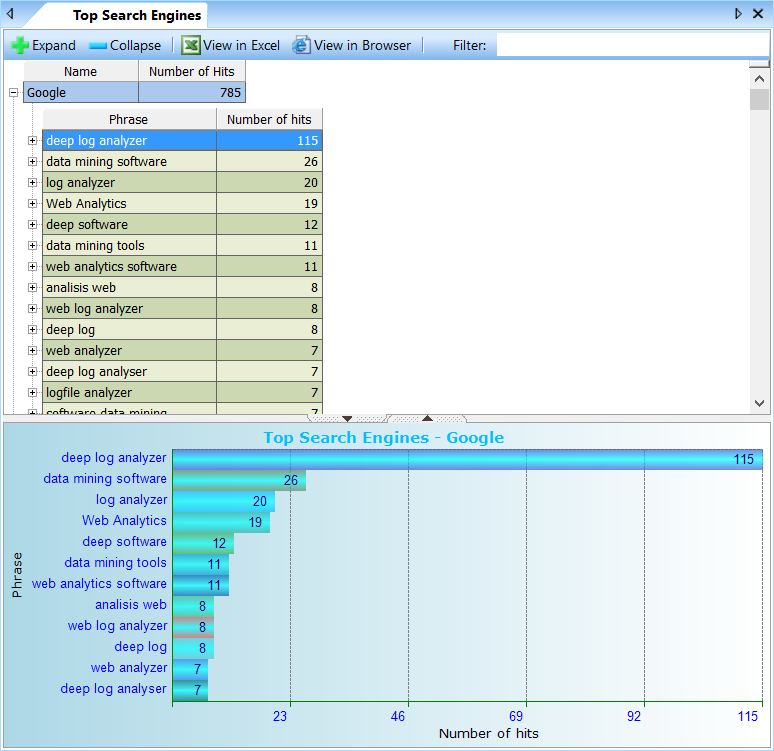Expand the web analytics software row
This screenshot has width=774, height=751.
pos(33,267)
